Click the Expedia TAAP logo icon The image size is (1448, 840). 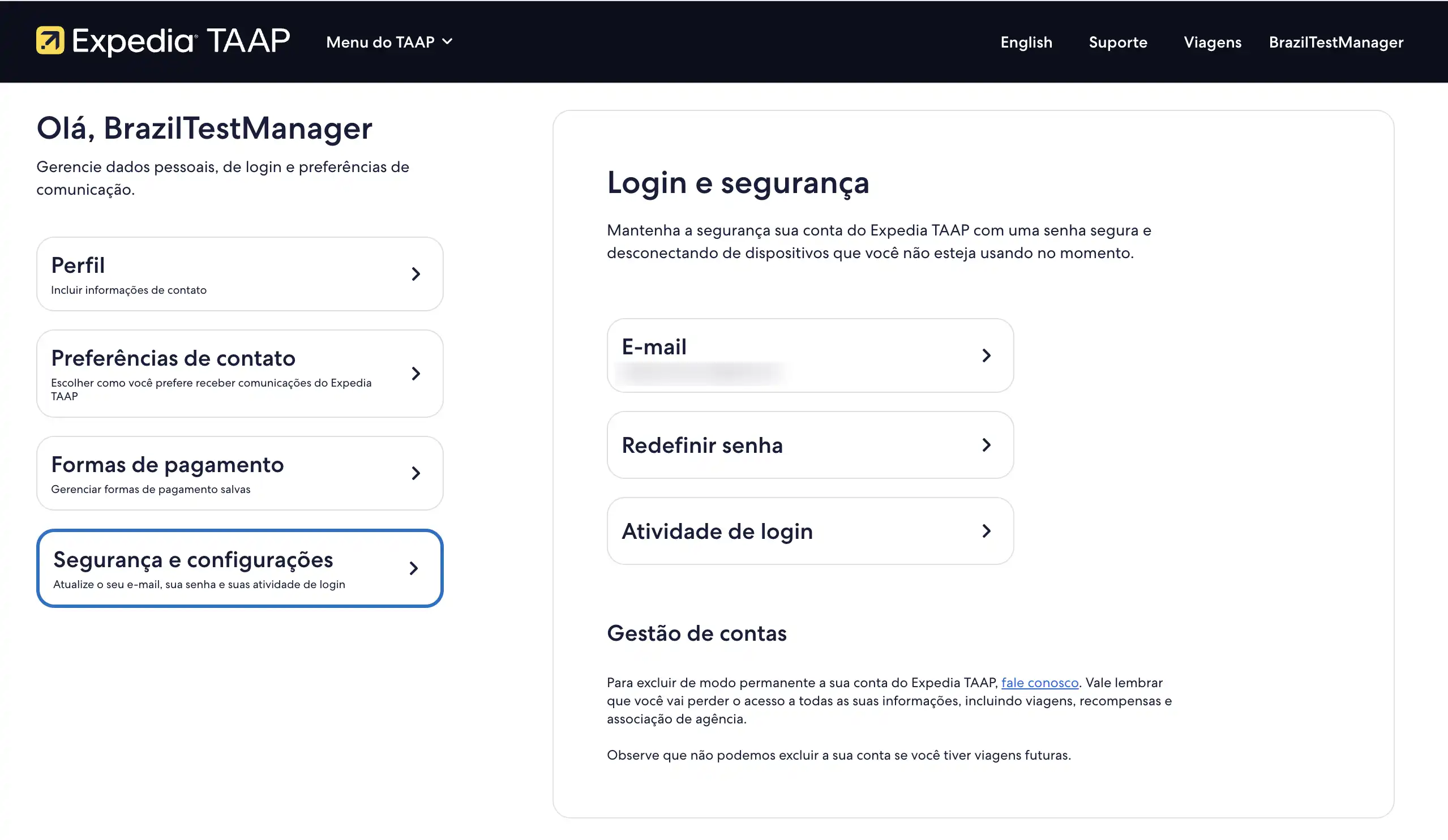point(50,41)
